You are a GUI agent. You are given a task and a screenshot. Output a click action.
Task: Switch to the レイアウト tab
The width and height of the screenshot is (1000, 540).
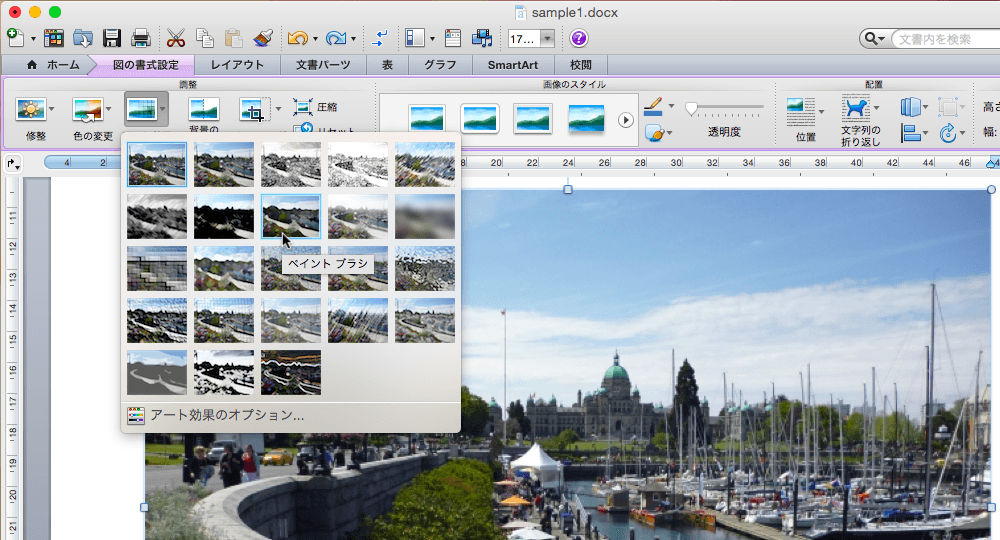[x=237, y=65]
